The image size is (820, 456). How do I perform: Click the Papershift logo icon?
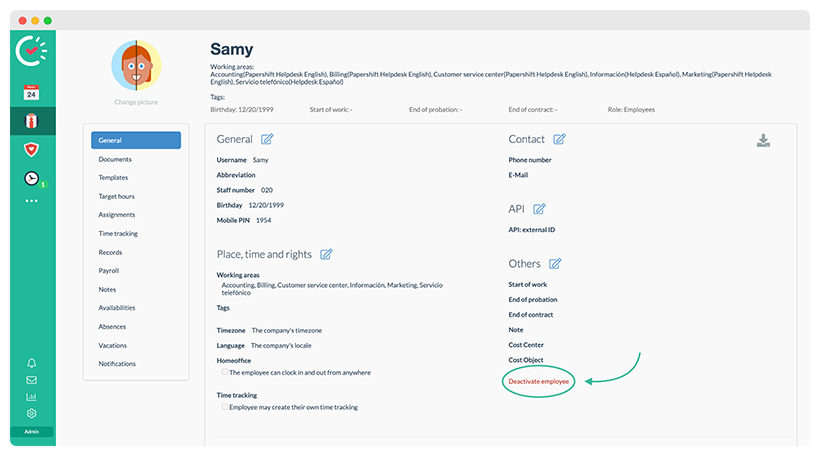pyautogui.click(x=31, y=51)
